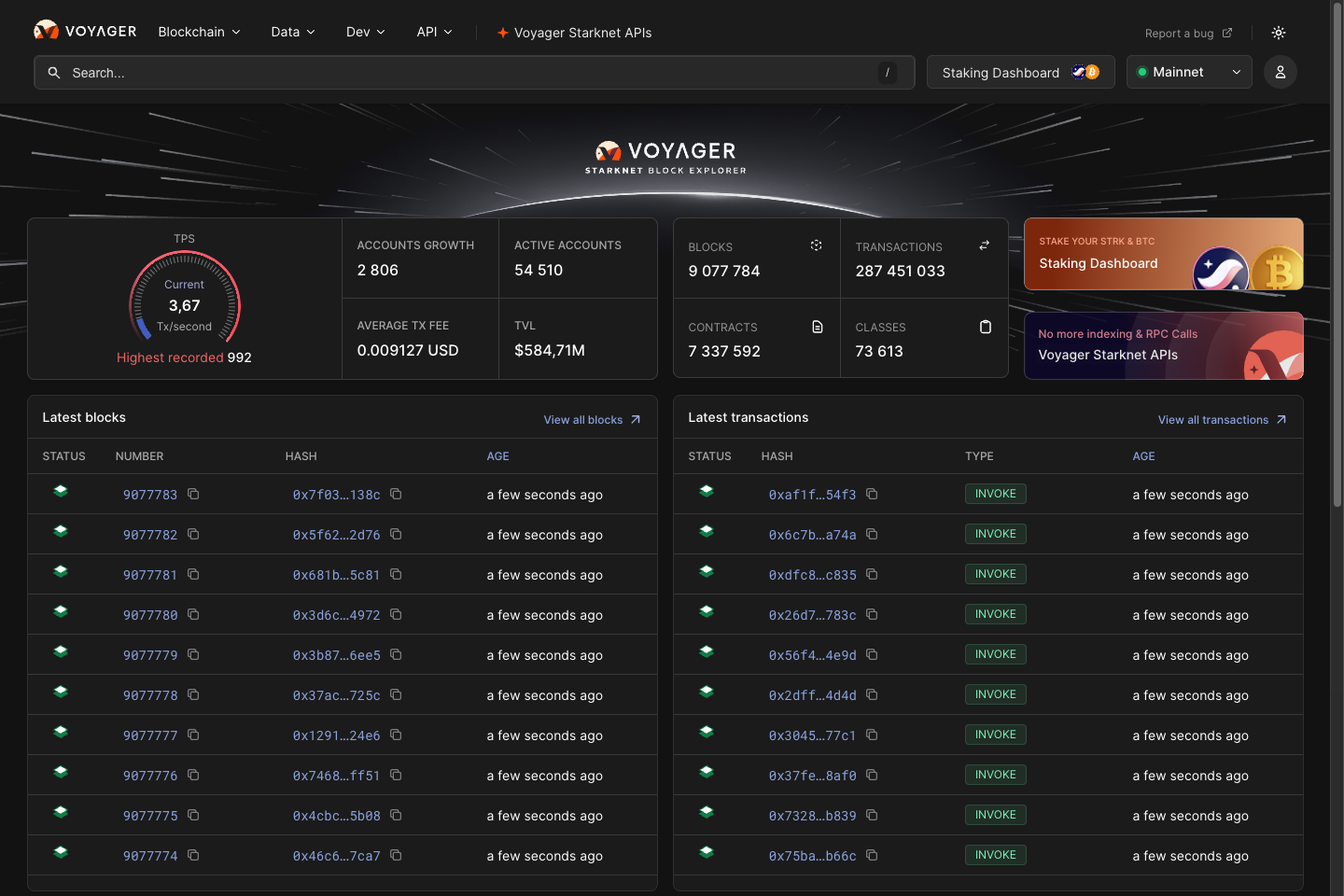Copy block hash 0x7468…ff51
The image size is (1344, 896).
396,775
